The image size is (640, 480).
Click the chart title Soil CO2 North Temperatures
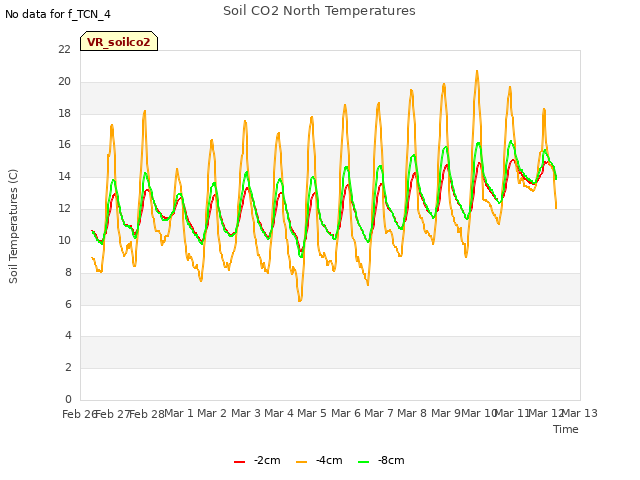319,11
